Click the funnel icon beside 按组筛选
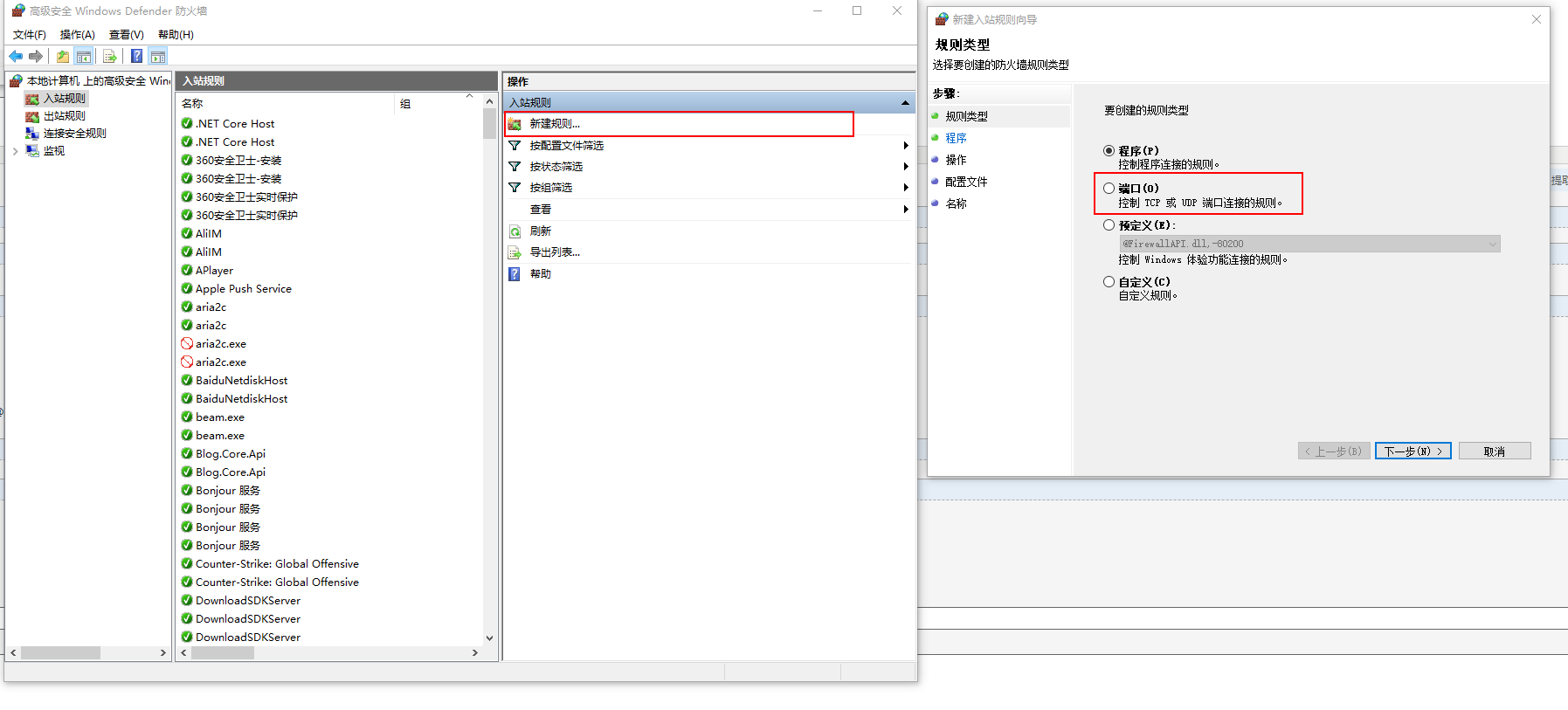Image resolution: width=1568 pixels, height=710 pixels. (515, 187)
